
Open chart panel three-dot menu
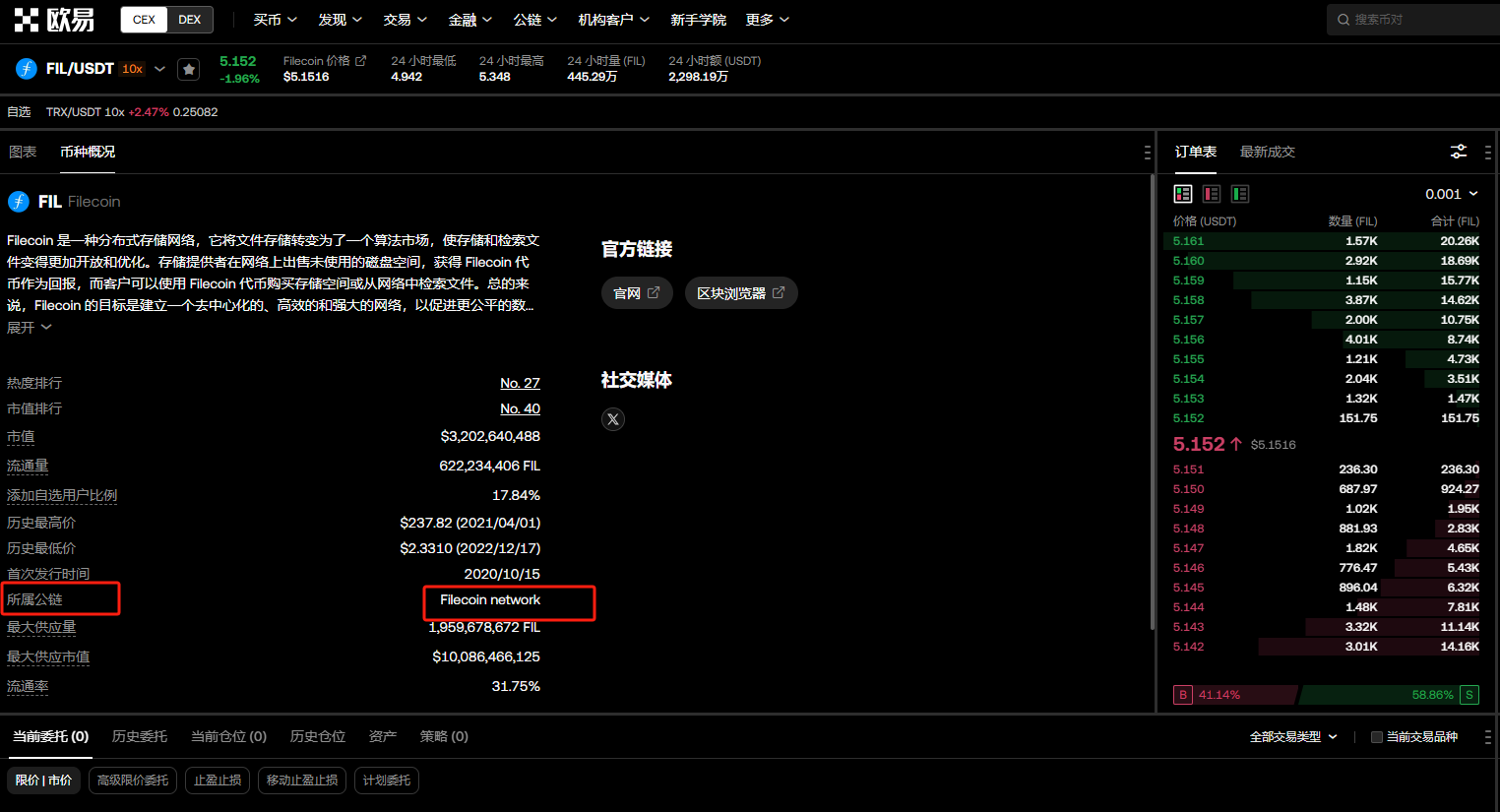(1147, 153)
